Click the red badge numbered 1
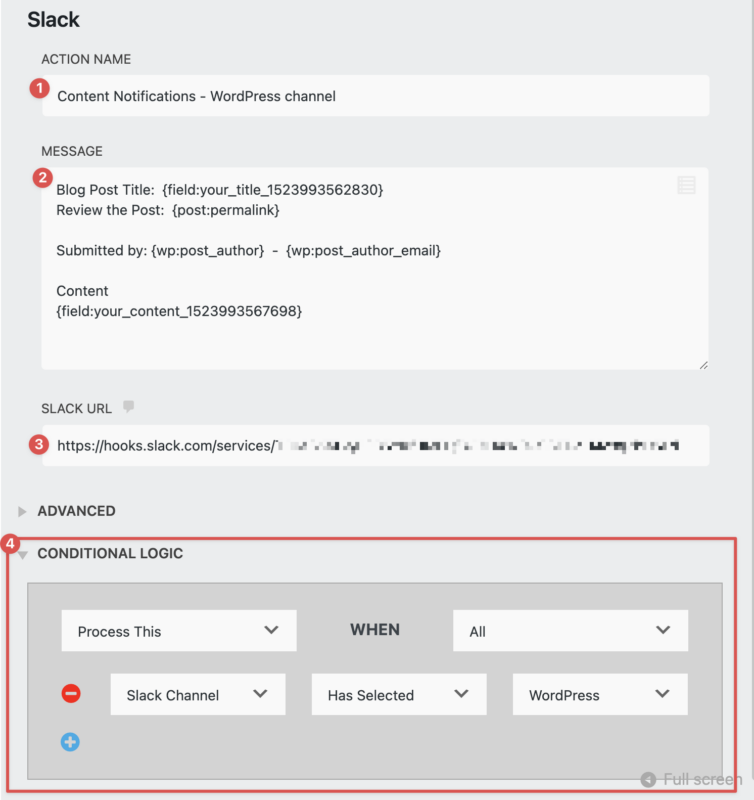This screenshot has height=800, width=754. coord(38,89)
